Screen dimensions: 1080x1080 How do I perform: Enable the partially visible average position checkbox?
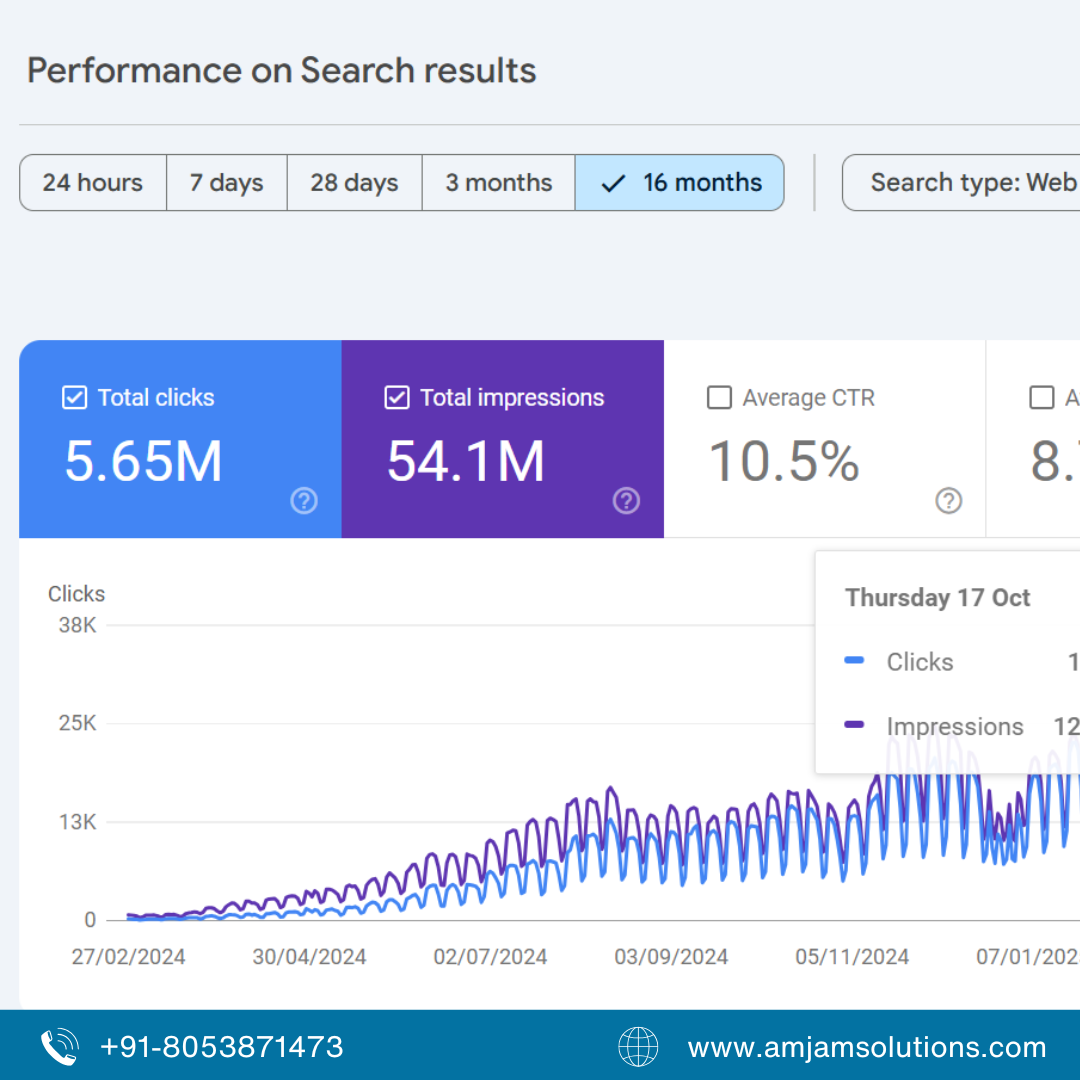coord(1041,398)
